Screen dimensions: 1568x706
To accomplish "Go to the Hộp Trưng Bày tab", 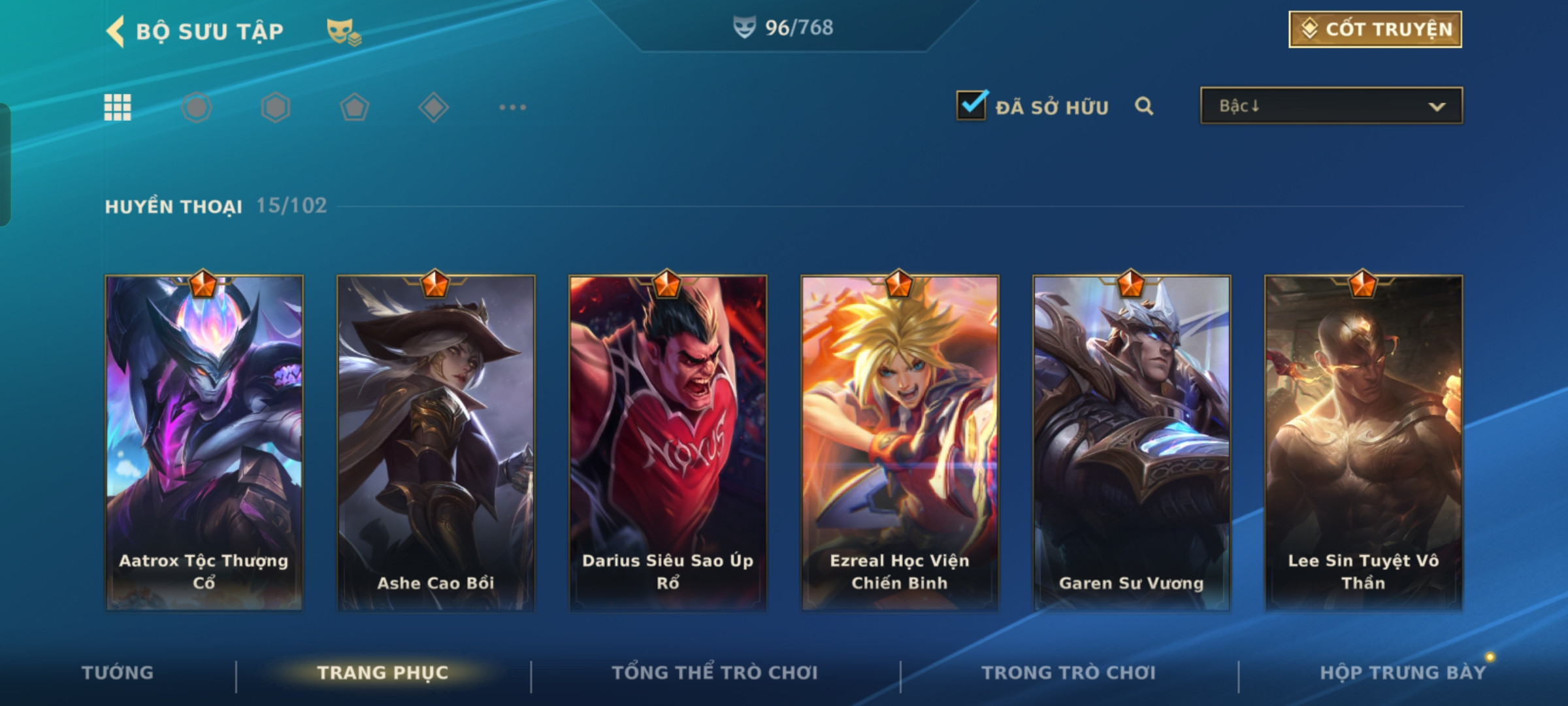I will click(x=1403, y=673).
